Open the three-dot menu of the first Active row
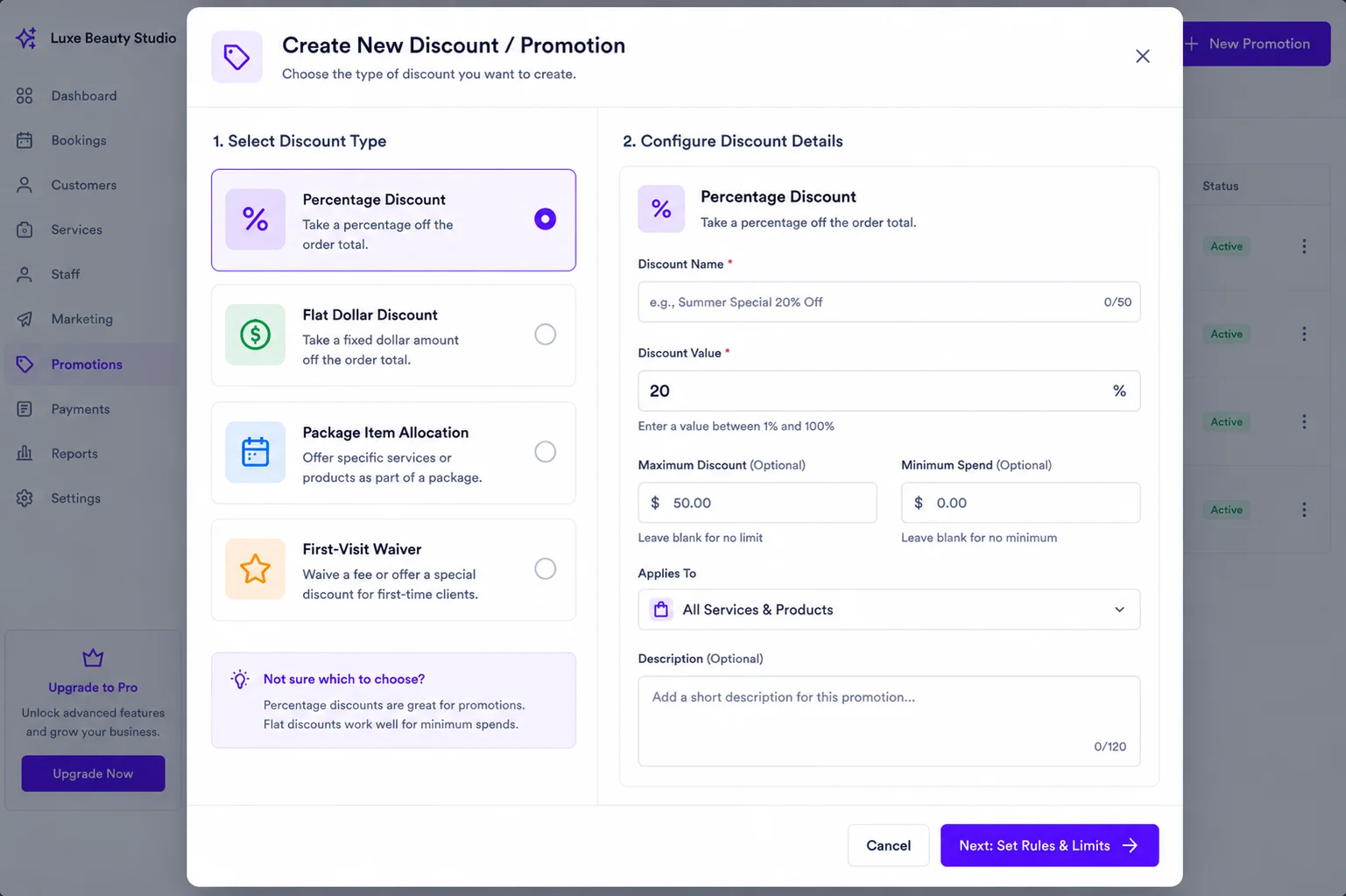 (1304, 246)
